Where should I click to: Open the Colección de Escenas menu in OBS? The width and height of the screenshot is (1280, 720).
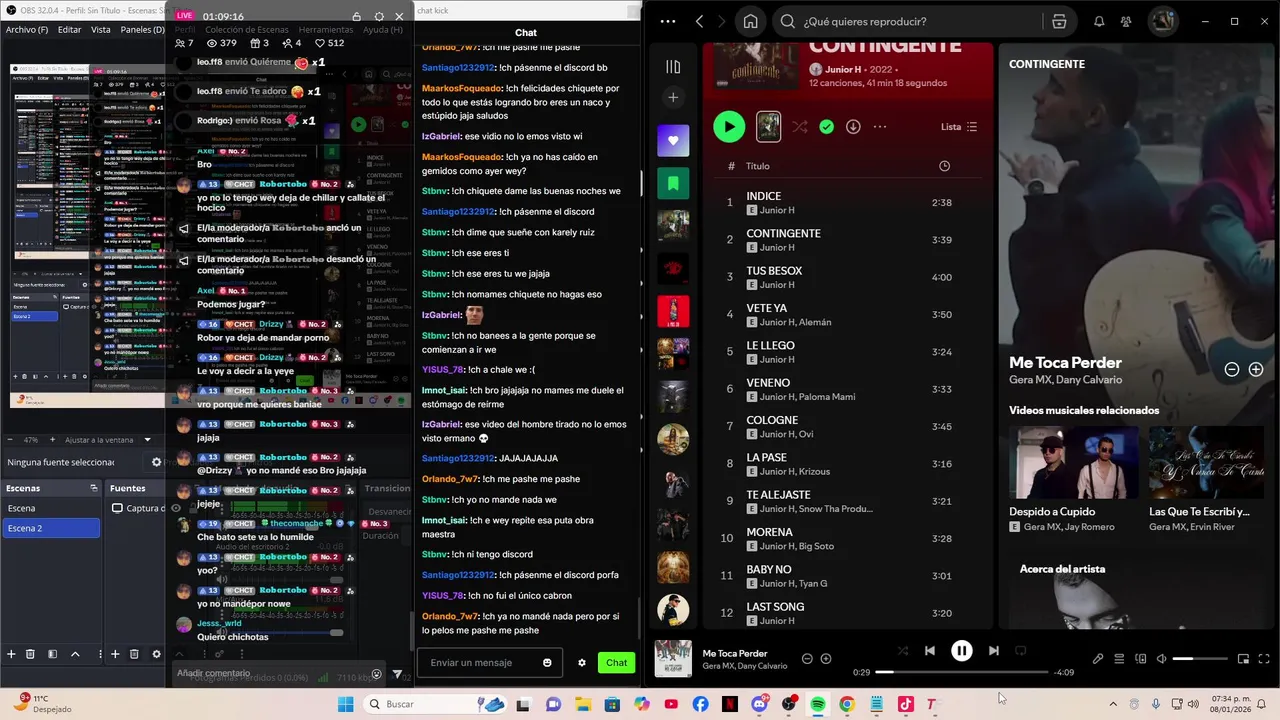[246, 30]
